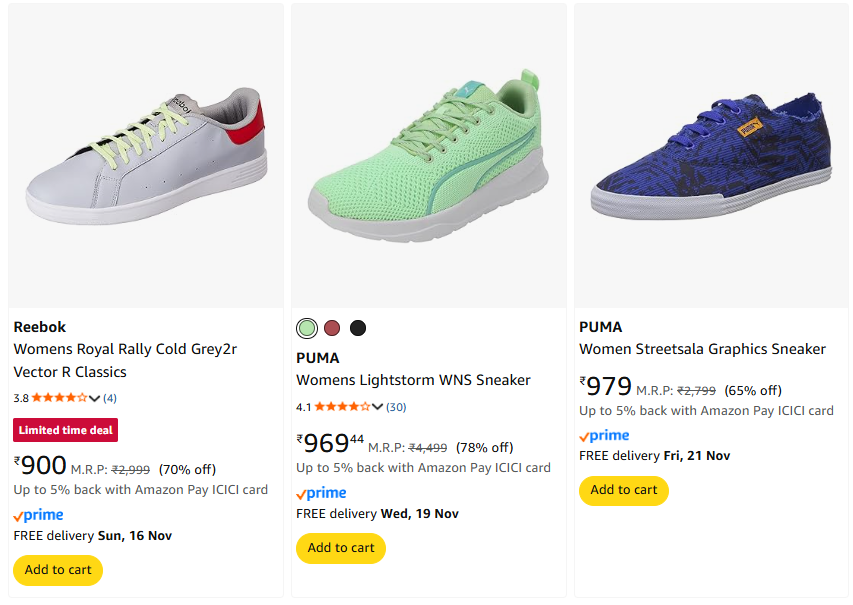Screen dimensions: 853x605
Task: Click the Reebok shoe star rating icons
Action: click(59, 398)
